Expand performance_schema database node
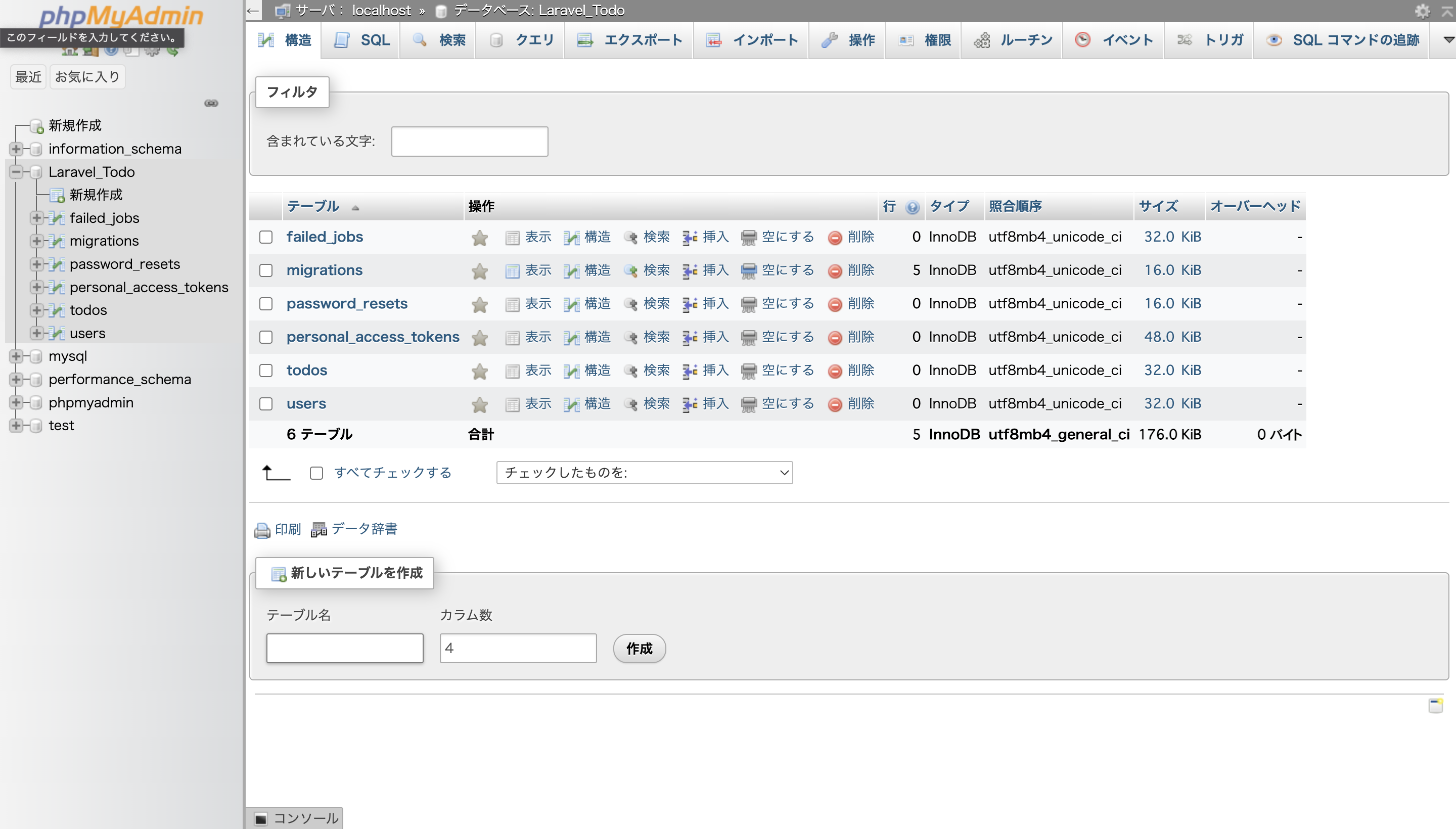The width and height of the screenshot is (1456, 829). 16,380
